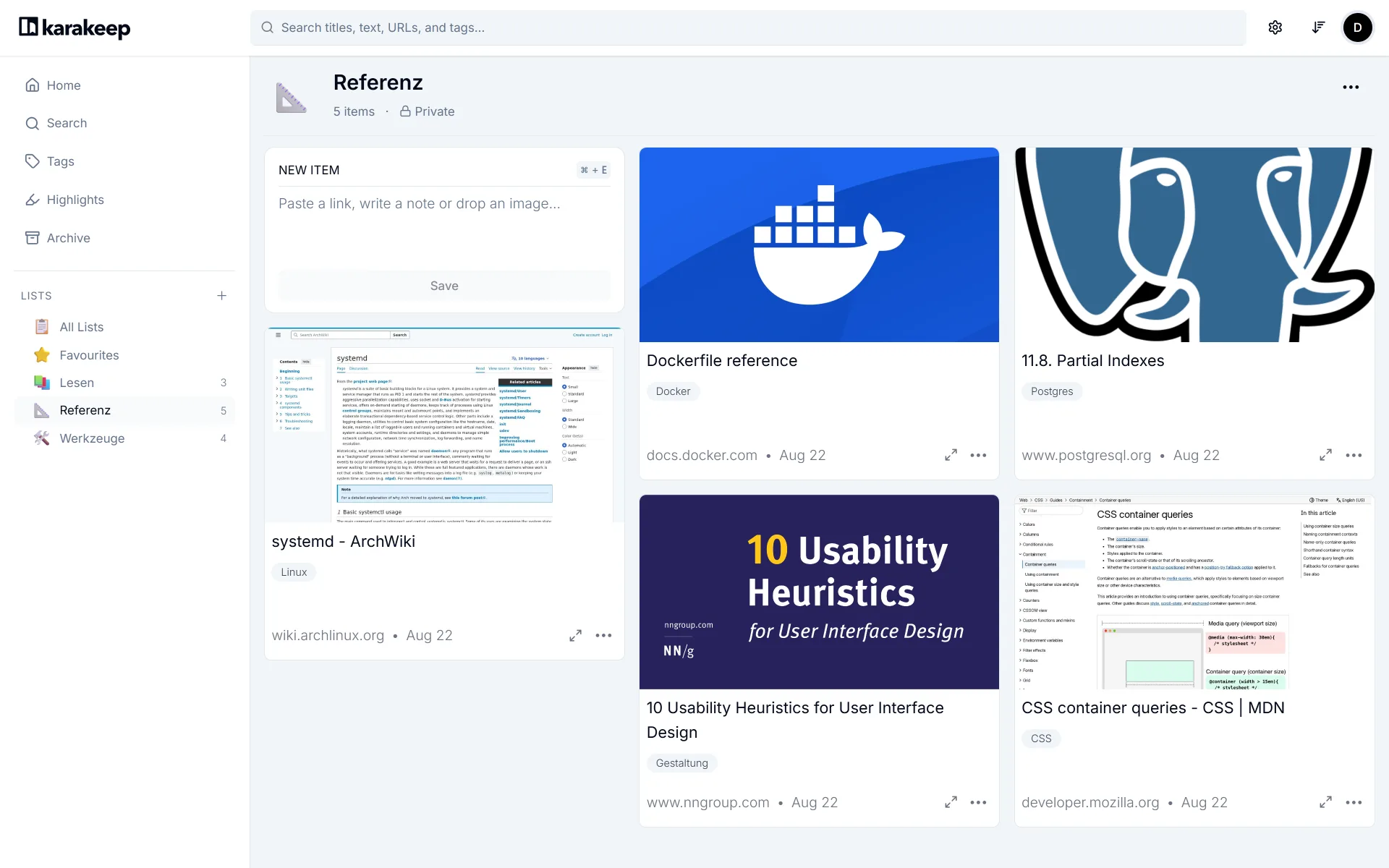Expand the systemd ArchWiki bookmark
This screenshot has width=1389, height=868.
(575, 635)
